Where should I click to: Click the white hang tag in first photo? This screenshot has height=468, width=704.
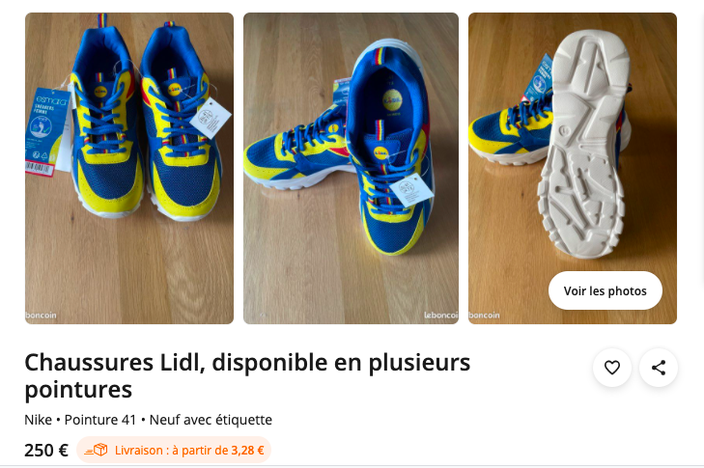[x=210, y=118]
